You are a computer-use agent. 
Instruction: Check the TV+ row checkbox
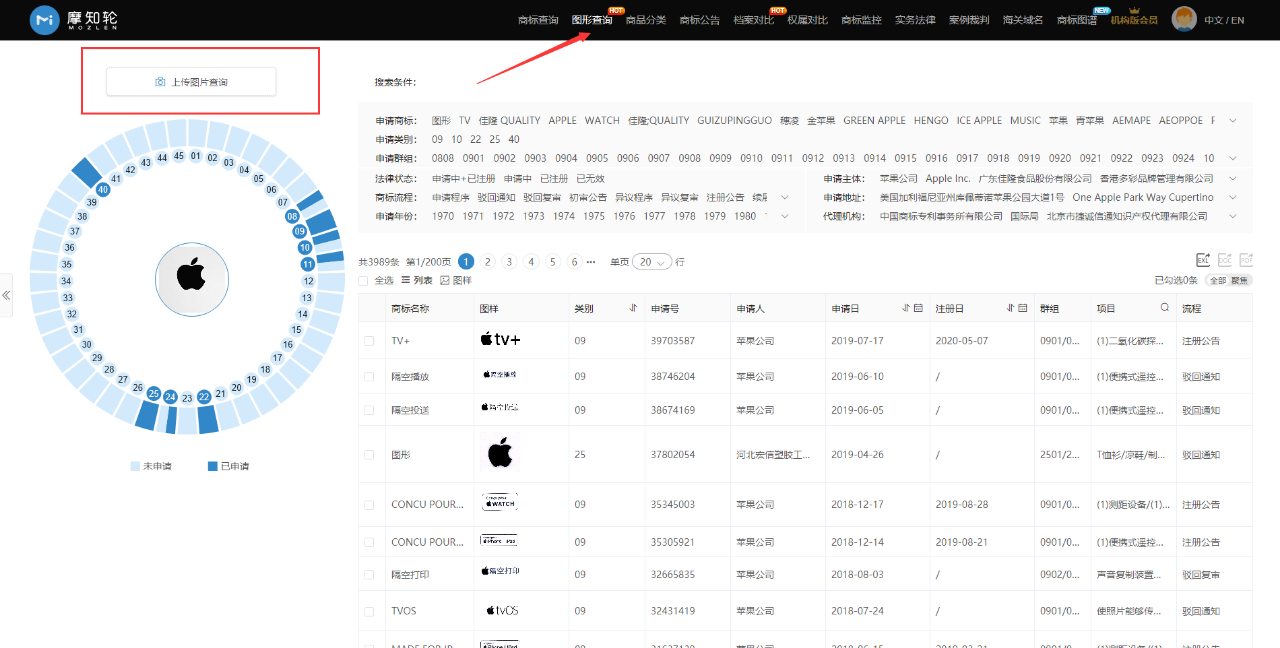point(369,341)
